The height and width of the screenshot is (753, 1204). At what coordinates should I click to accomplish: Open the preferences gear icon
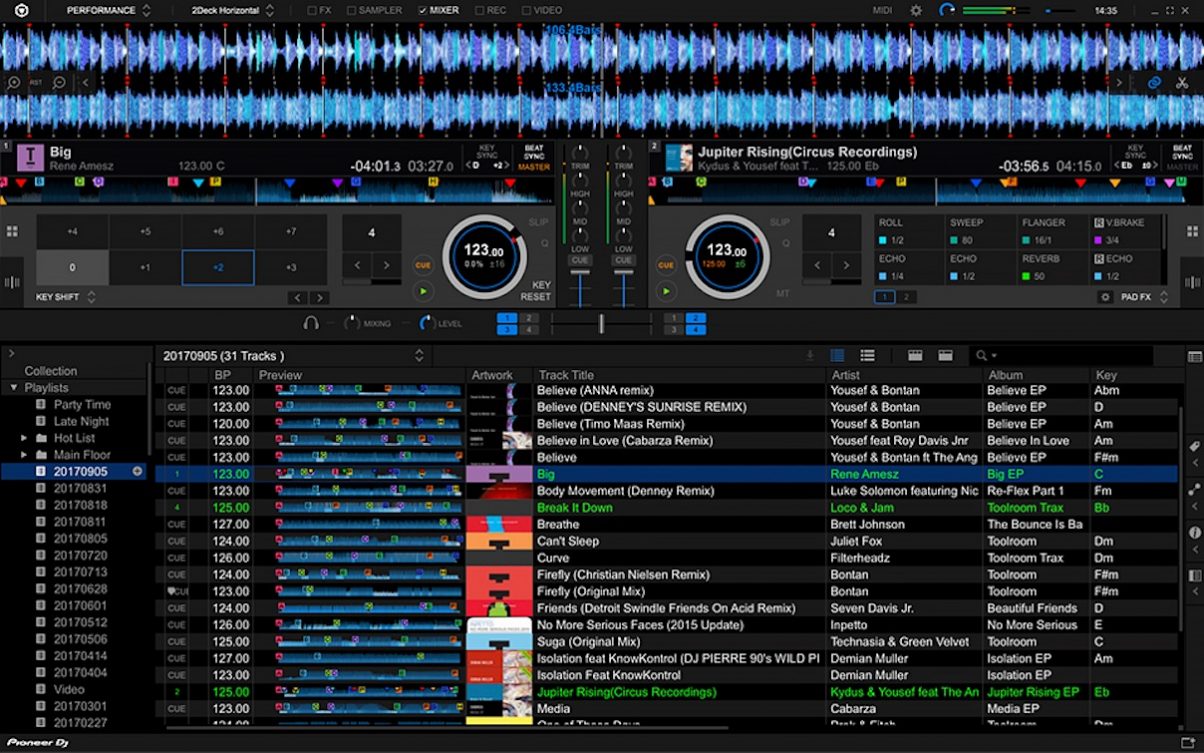tap(916, 10)
